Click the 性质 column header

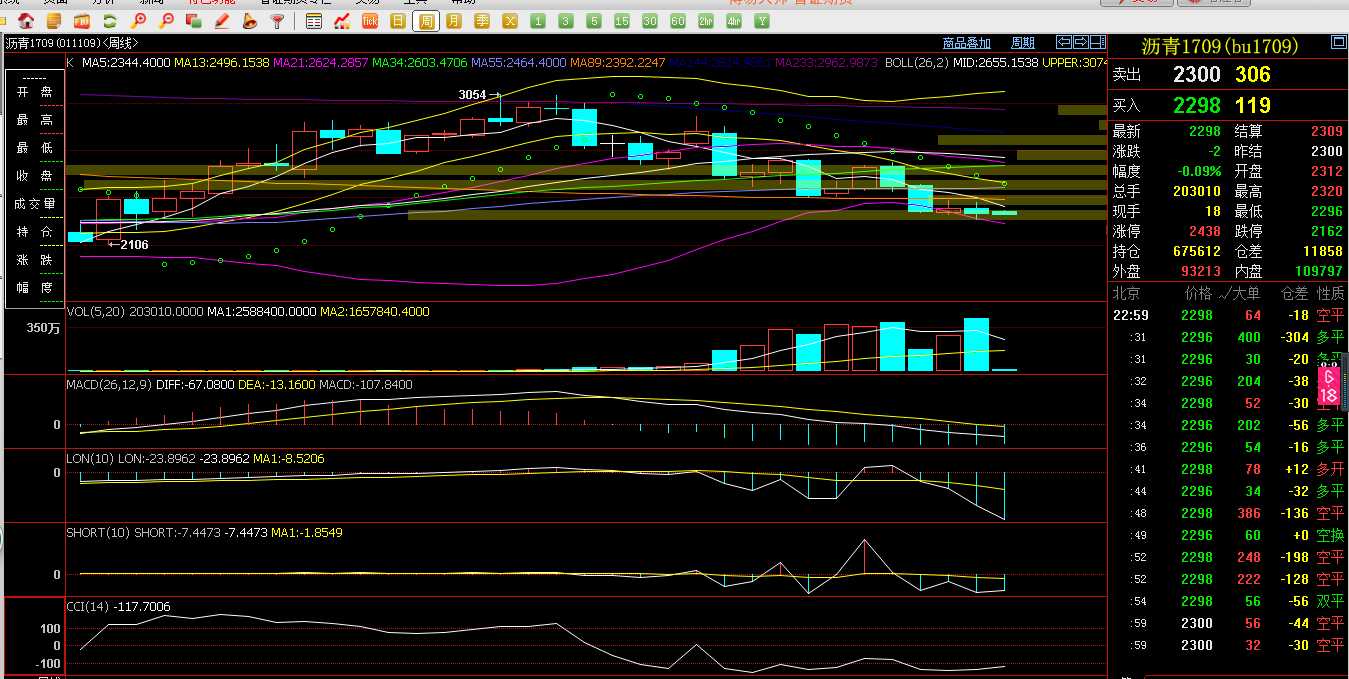click(x=1331, y=294)
